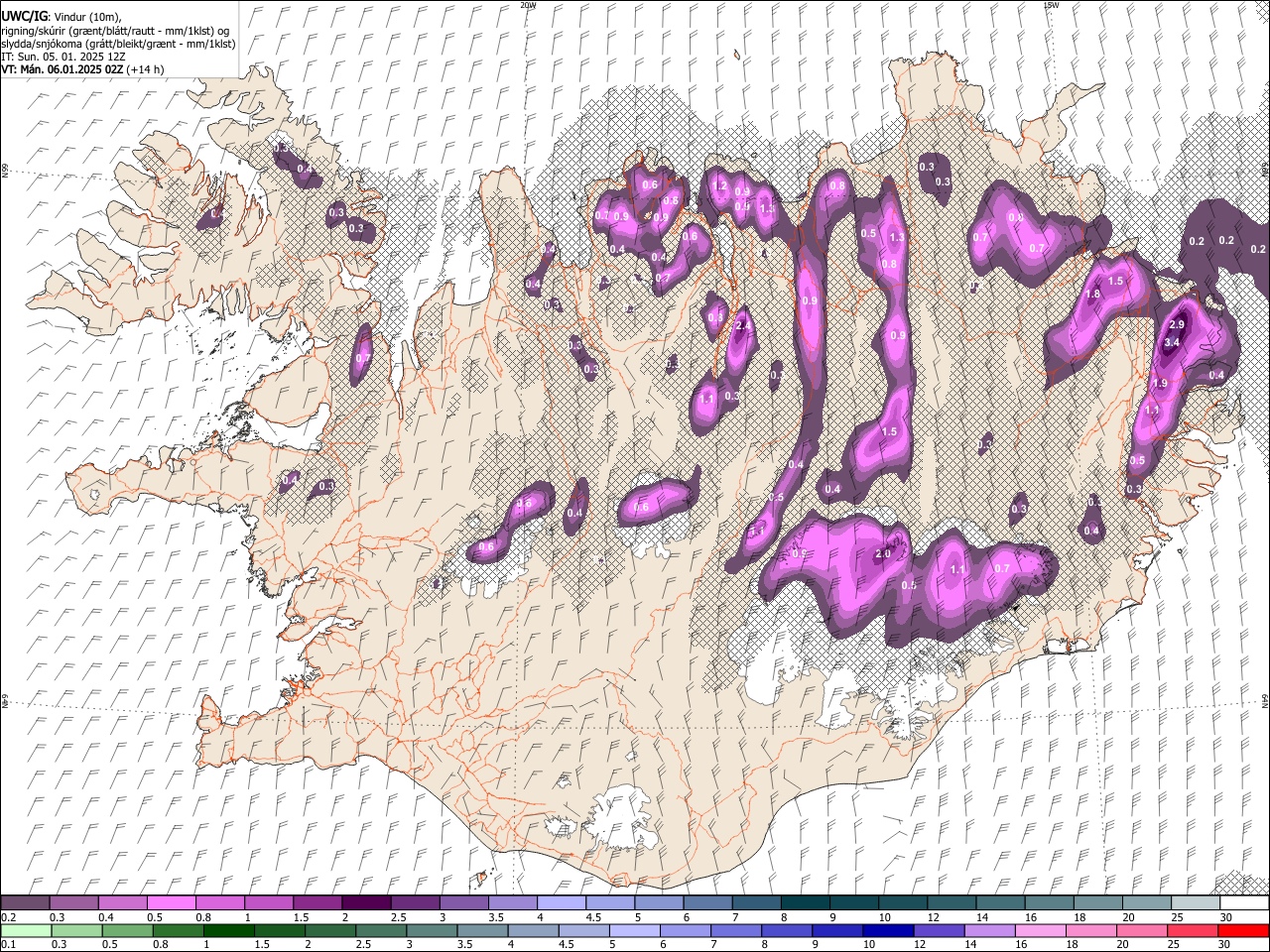
Task: Click the darkest plum swatch labeled 2
Action: pos(366,903)
